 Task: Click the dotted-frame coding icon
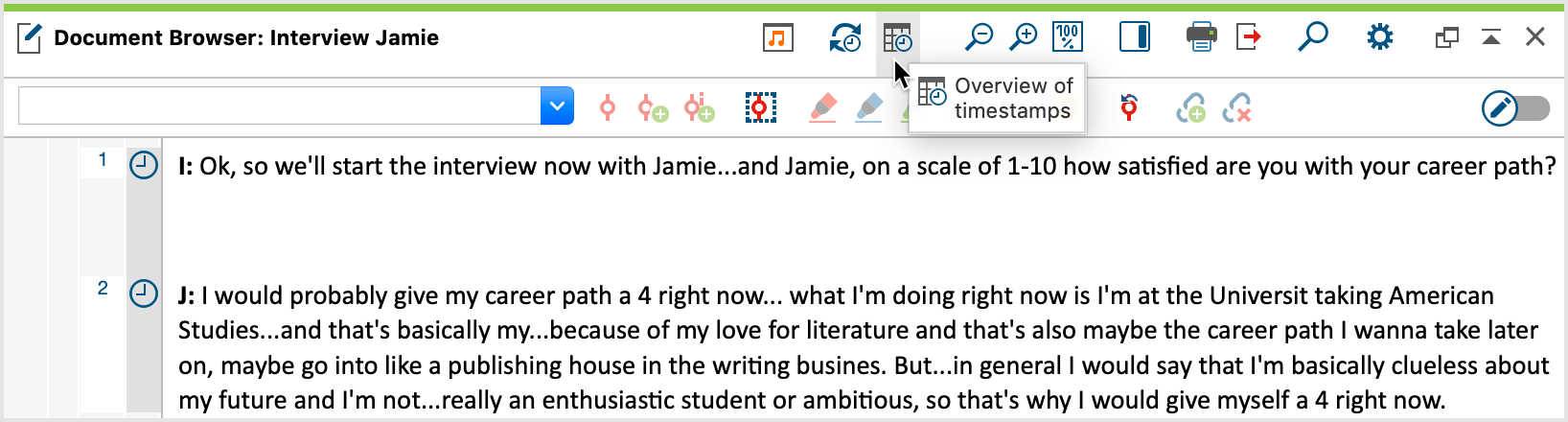point(760,107)
